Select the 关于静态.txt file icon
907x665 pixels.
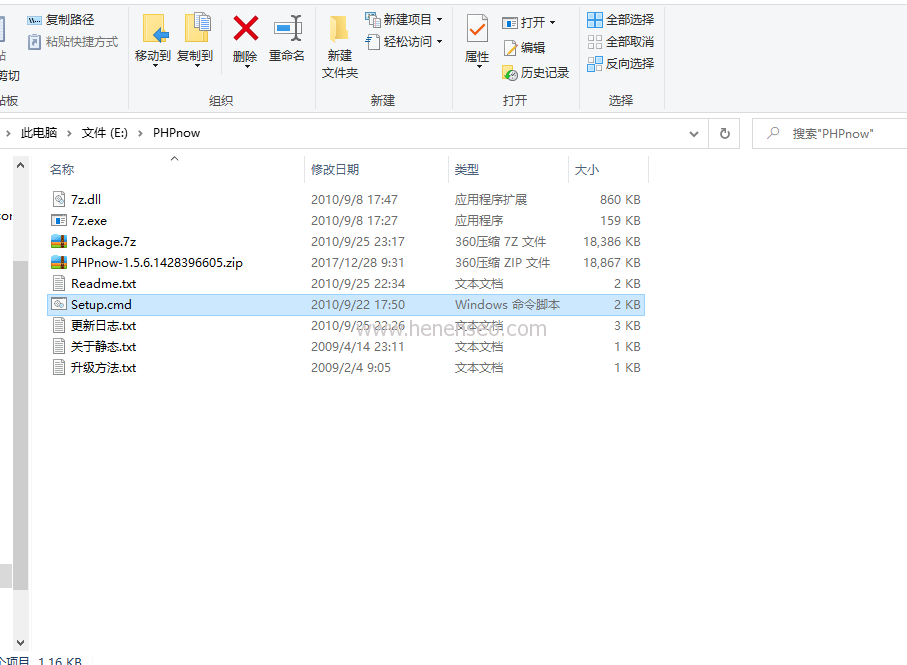click(x=59, y=346)
